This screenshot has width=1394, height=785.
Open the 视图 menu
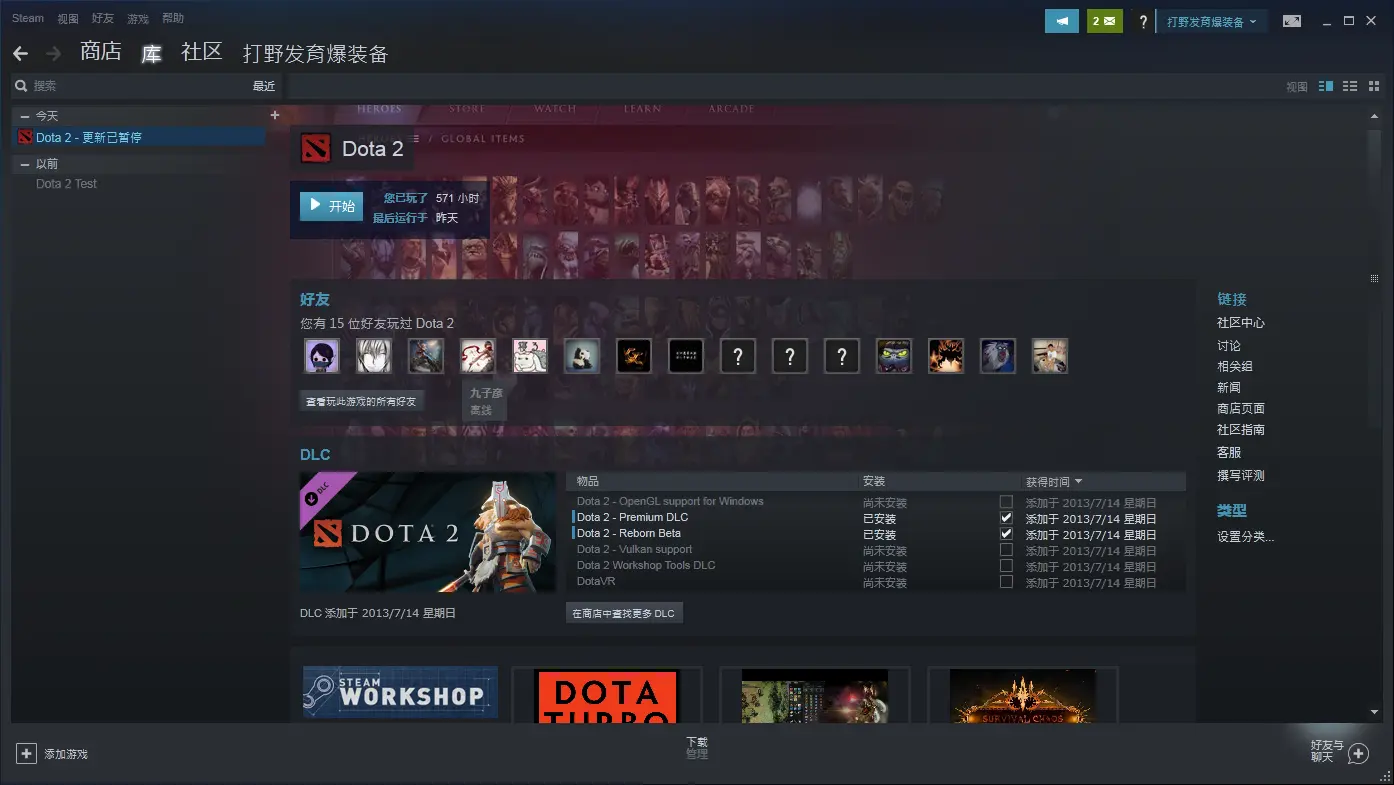pos(68,18)
